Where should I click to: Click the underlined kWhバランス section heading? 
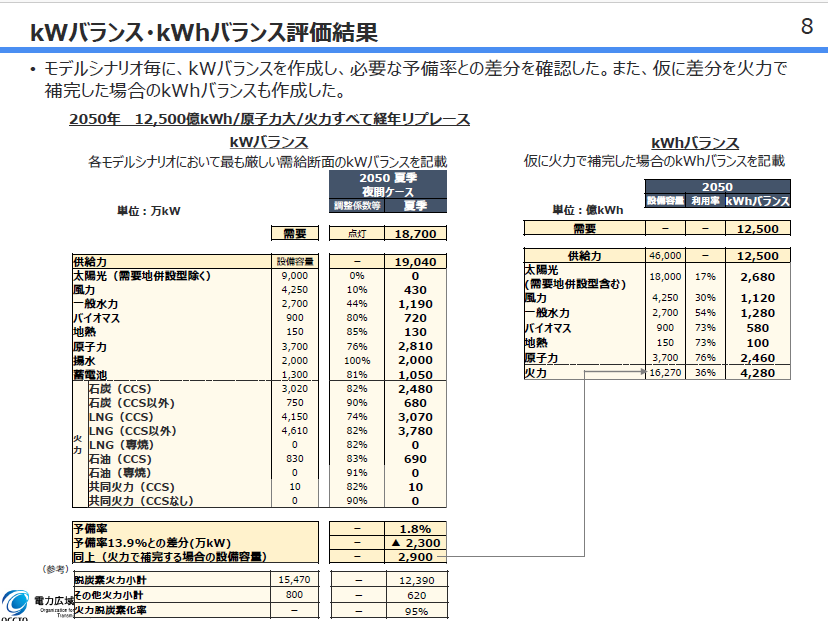(695, 143)
